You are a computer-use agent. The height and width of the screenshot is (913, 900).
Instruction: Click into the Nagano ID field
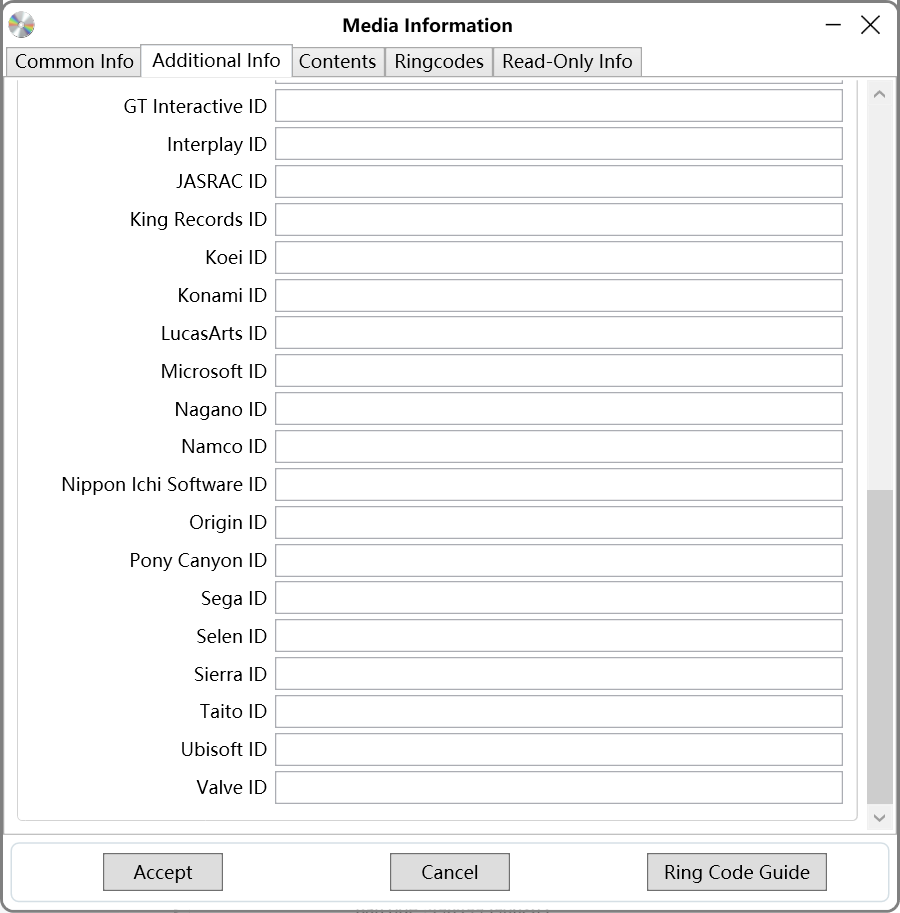(x=559, y=409)
